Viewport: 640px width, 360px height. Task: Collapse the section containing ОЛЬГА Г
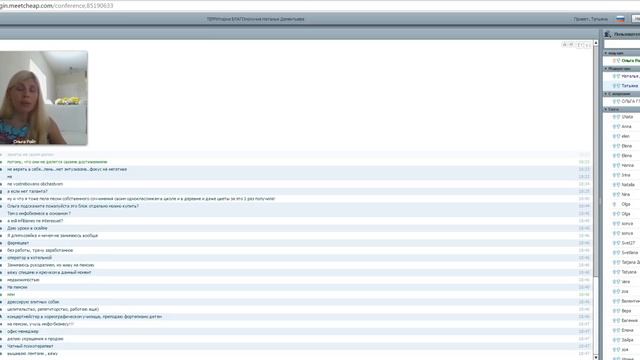606,94
